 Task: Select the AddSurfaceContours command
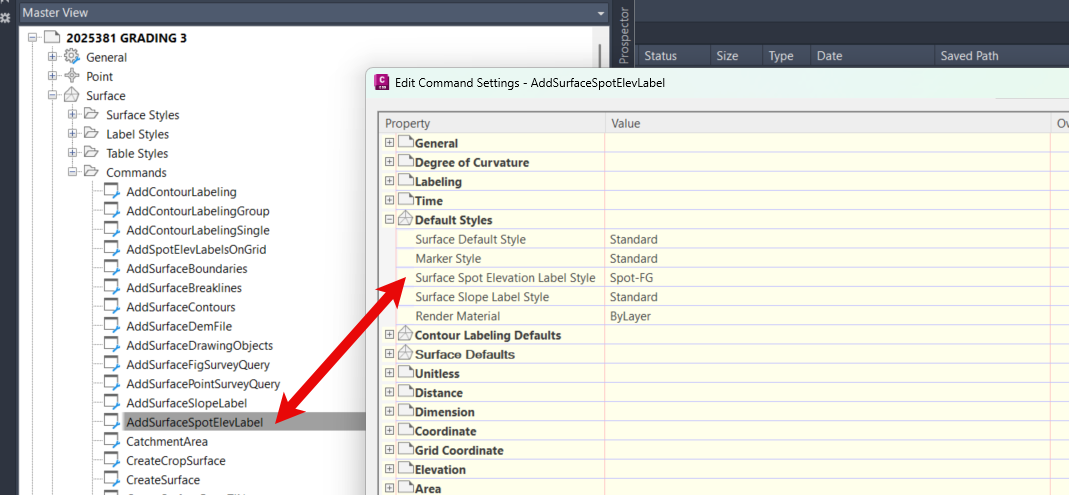[x=181, y=307]
